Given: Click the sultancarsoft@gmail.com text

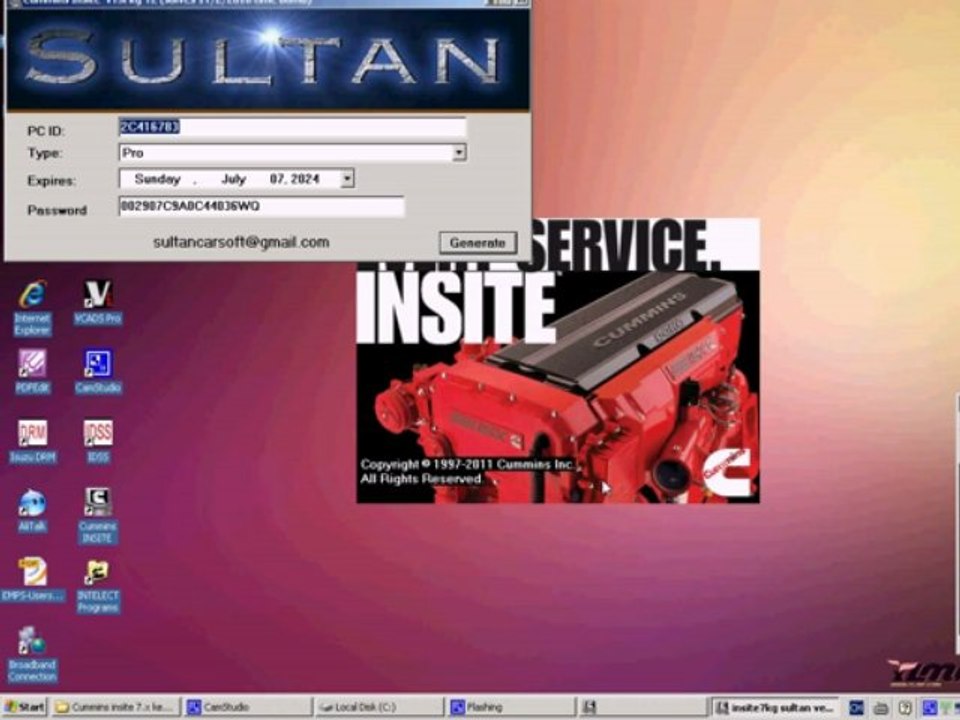Looking at the screenshot, I should (241, 242).
